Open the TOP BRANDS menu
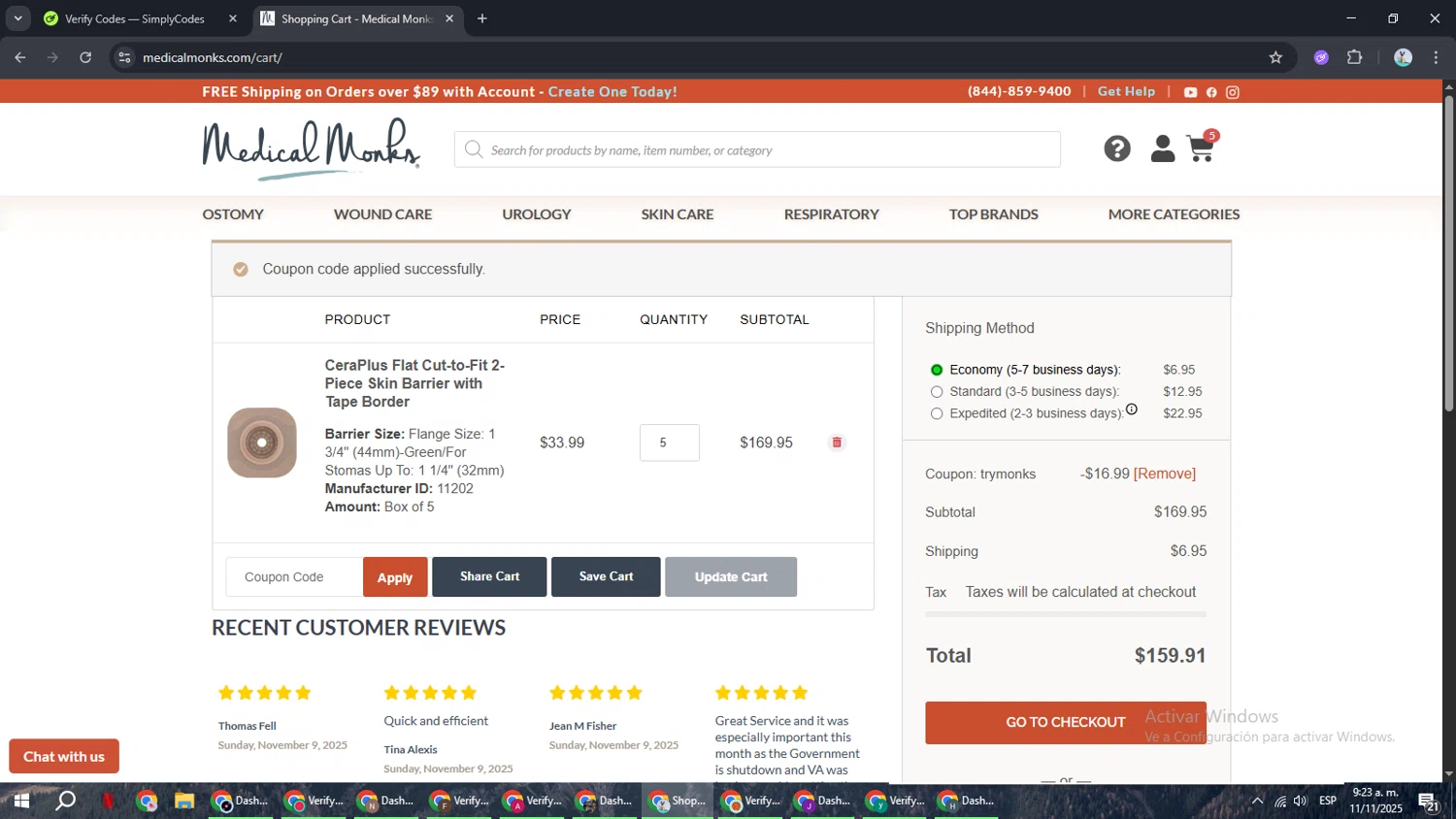 [994, 214]
